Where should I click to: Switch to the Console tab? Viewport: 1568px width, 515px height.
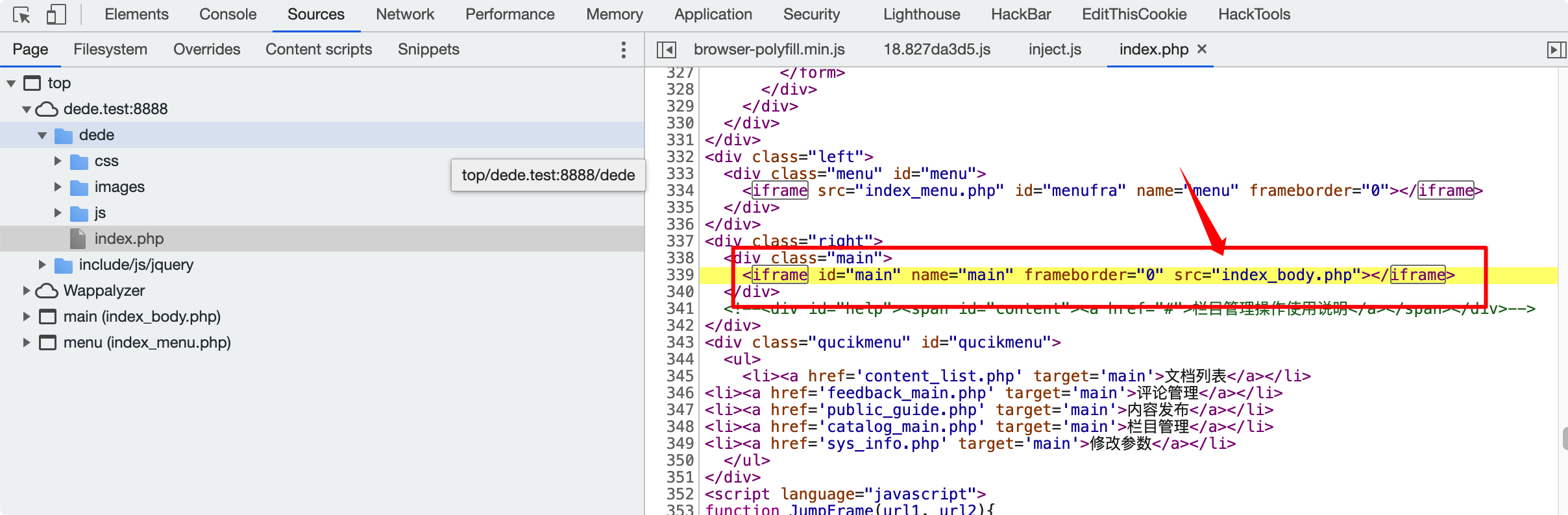pyautogui.click(x=228, y=14)
